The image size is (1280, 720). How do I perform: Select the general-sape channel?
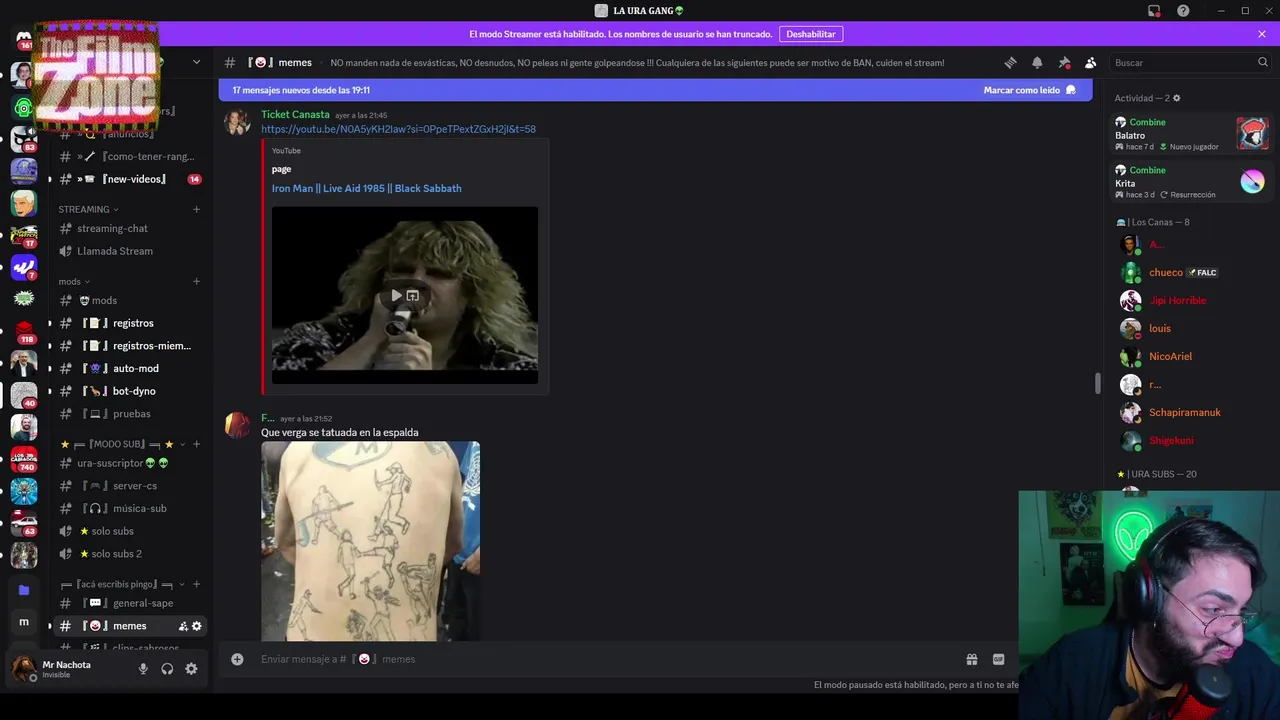(x=129, y=603)
